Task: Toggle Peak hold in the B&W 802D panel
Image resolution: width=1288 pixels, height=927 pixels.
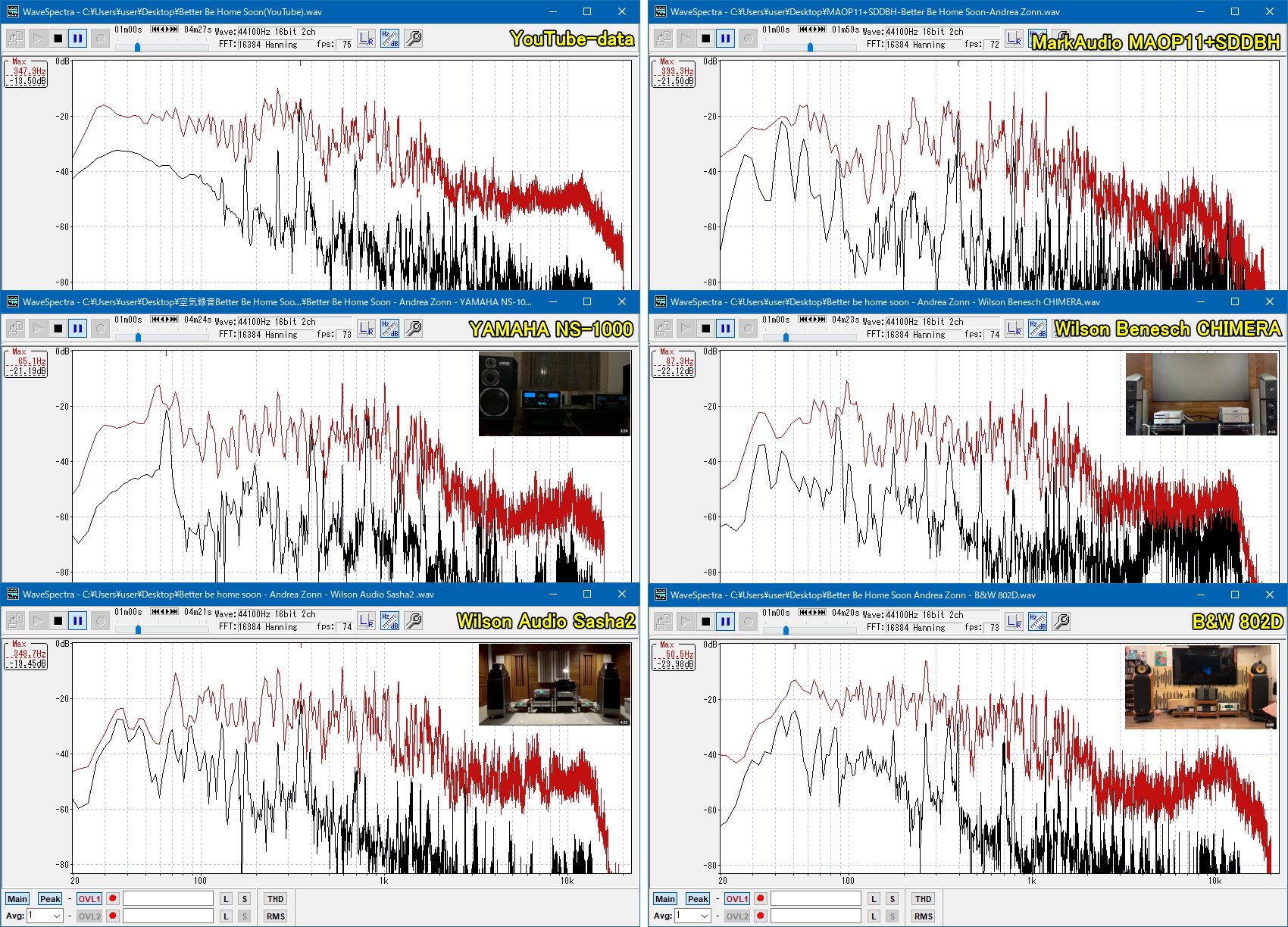Action: pyautogui.click(x=698, y=899)
